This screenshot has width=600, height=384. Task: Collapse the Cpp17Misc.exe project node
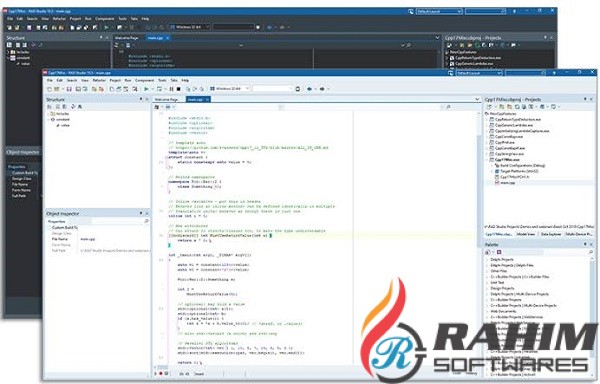point(487,159)
